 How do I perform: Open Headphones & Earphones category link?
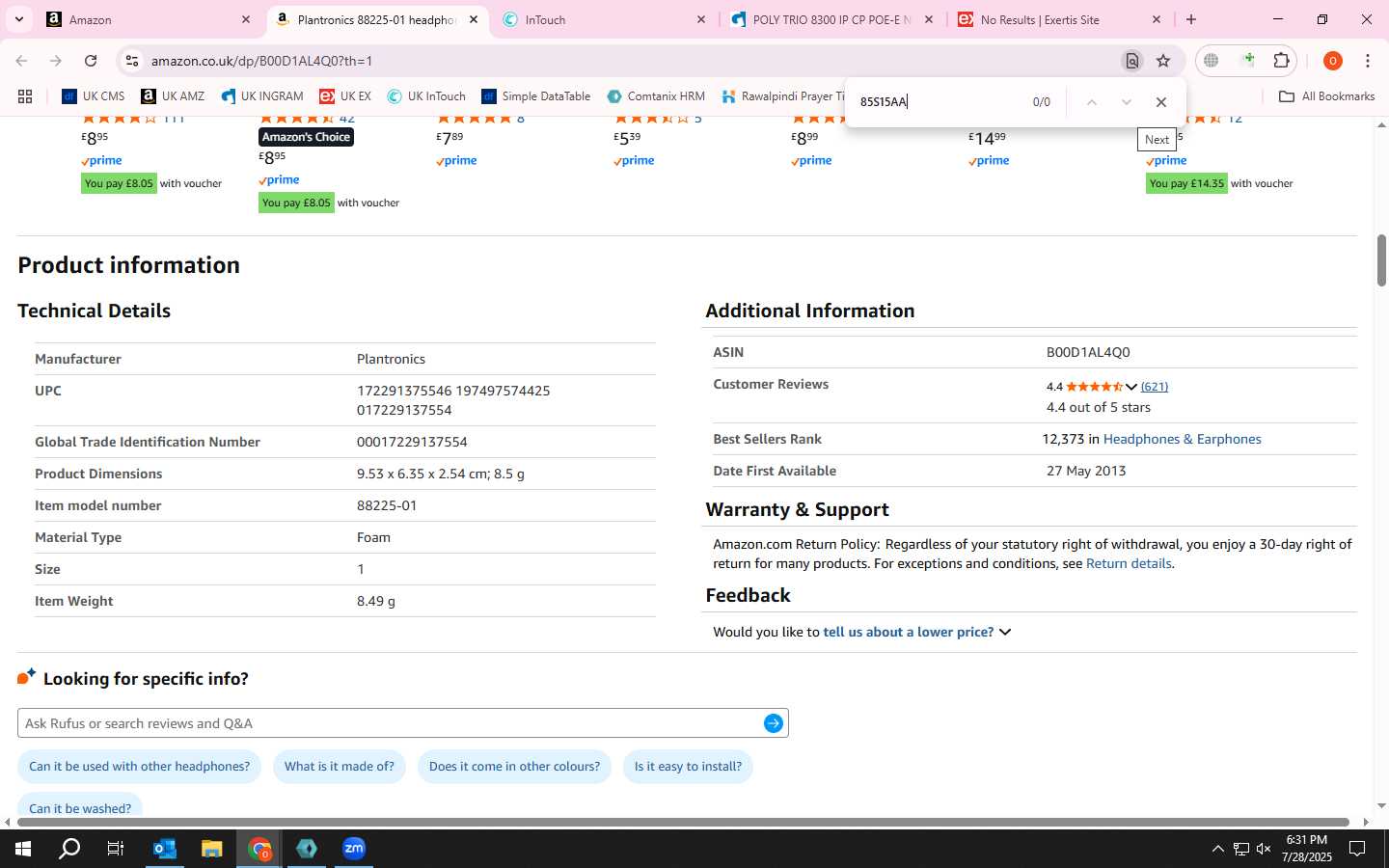1182,439
